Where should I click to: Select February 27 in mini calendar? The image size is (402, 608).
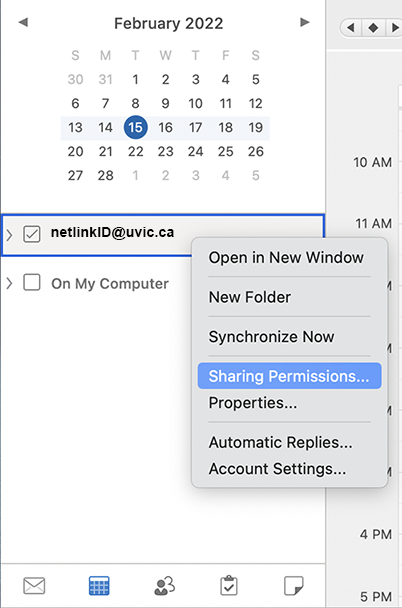click(x=75, y=175)
